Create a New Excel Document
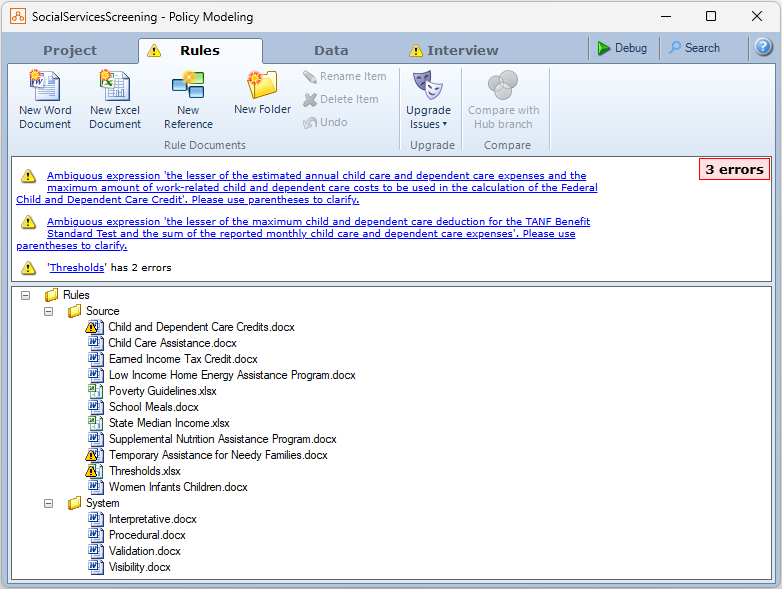This screenshot has height=589, width=782. [115, 99]
